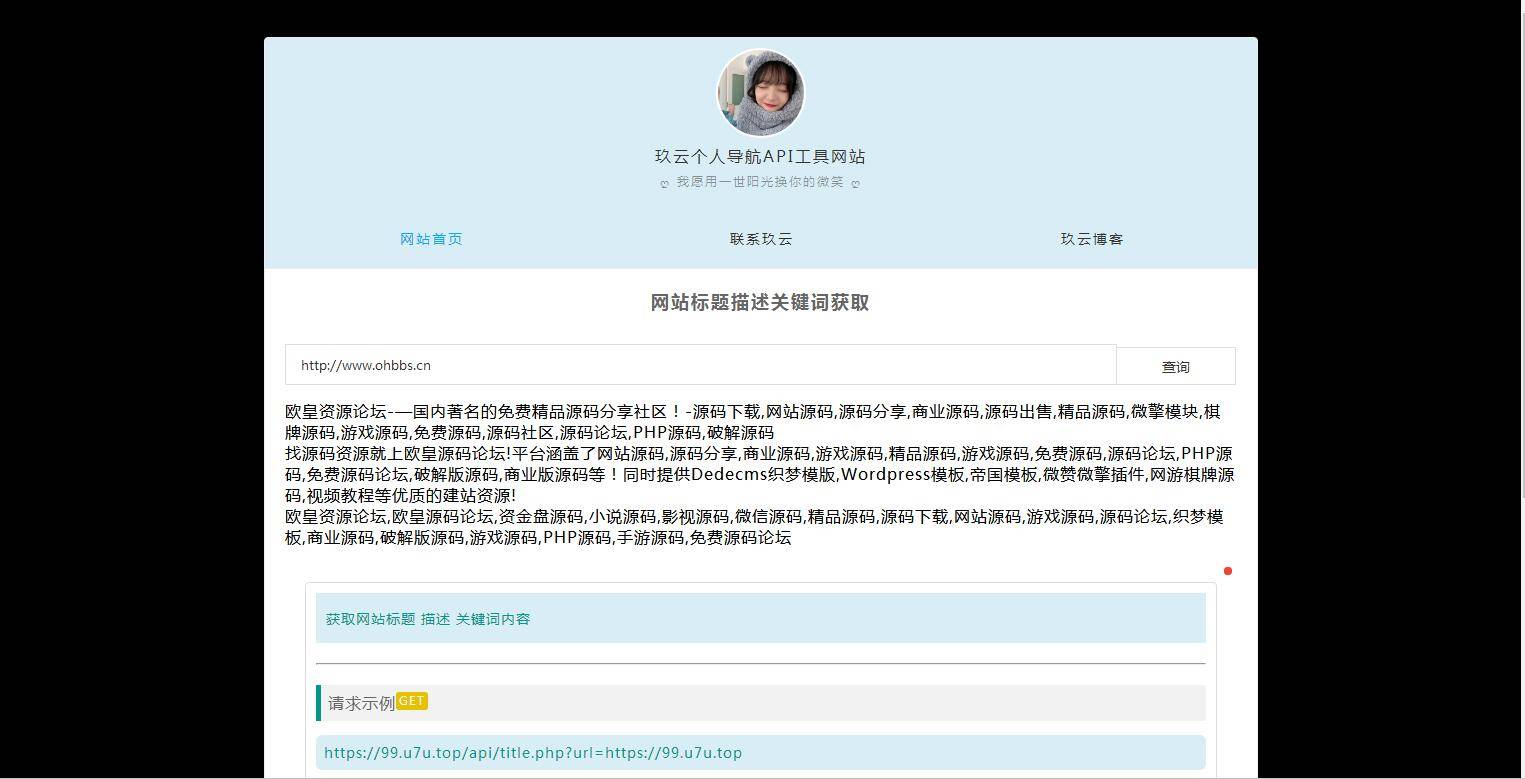Click the red dot indicator above the API panel
This screenshot has height=779, width=1525.
(x=1228, y=571)
